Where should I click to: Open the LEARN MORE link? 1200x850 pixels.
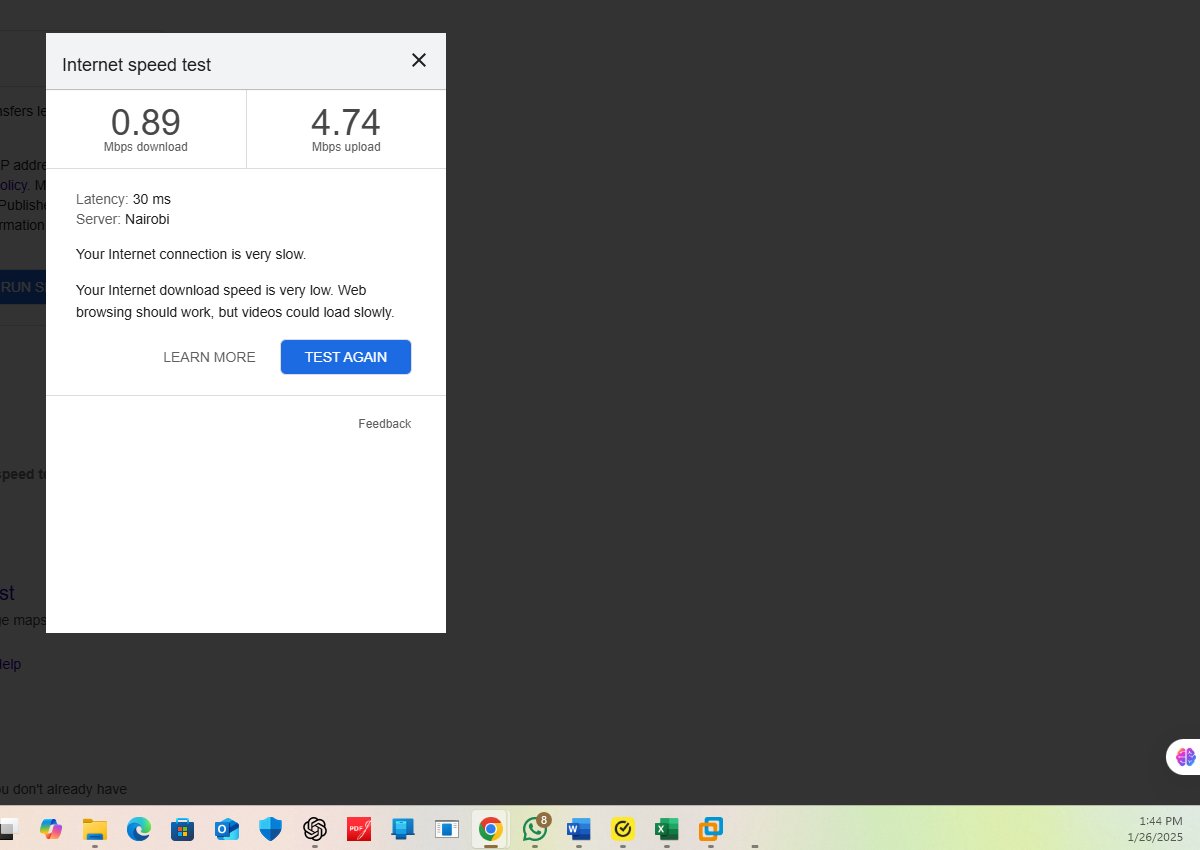point(209,357)
